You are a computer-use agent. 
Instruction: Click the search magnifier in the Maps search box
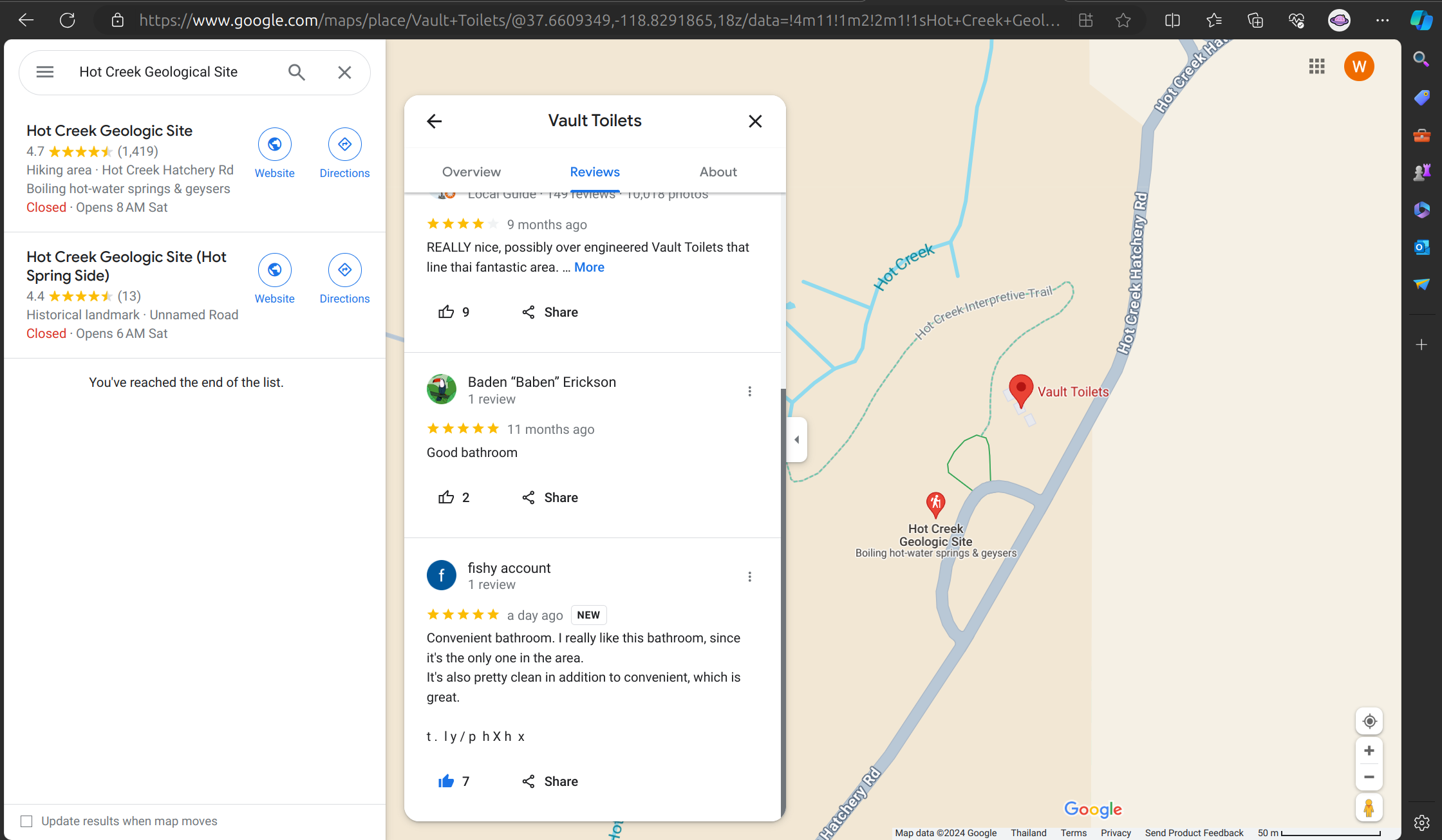point(296,72)
